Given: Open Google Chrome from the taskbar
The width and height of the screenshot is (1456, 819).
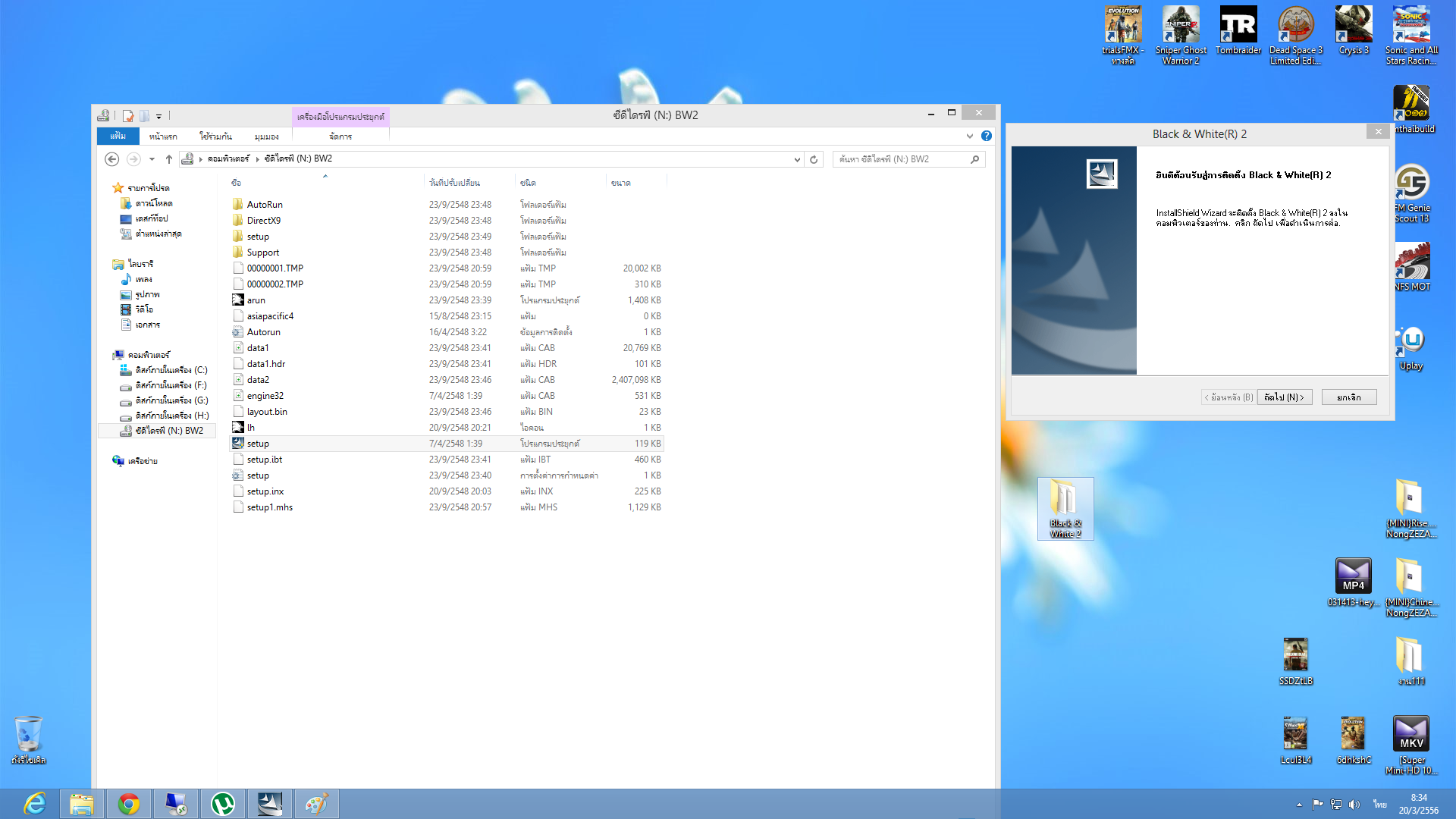Looking at the screenshot, I should coord(128,804).
